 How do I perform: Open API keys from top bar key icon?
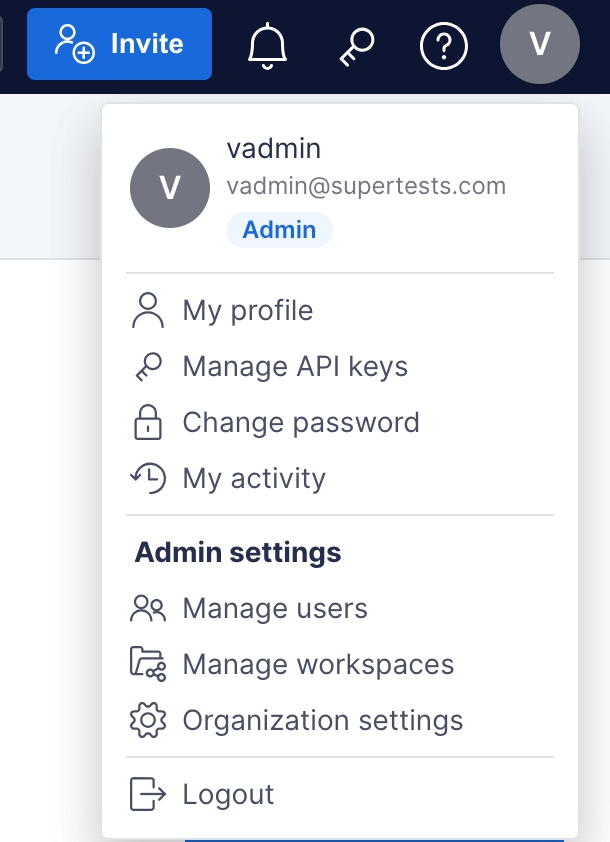(x=356, y=45)
